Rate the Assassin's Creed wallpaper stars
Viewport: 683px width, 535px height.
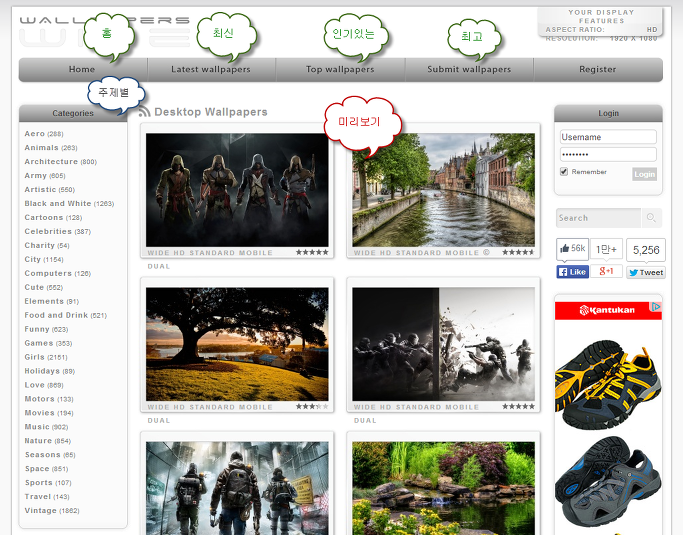pos(312,252)
